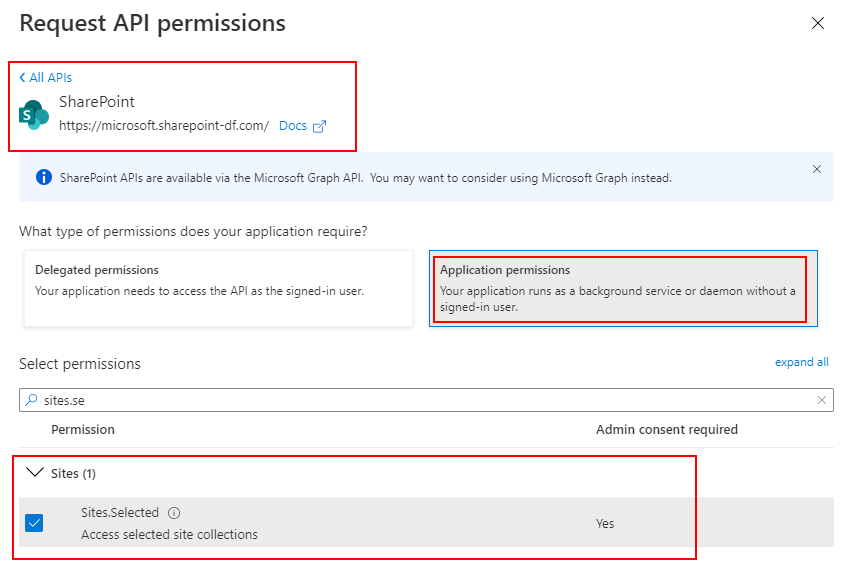Click the external link icon beside Docs
The image size is (843, 584).
(x=319, y=126)
